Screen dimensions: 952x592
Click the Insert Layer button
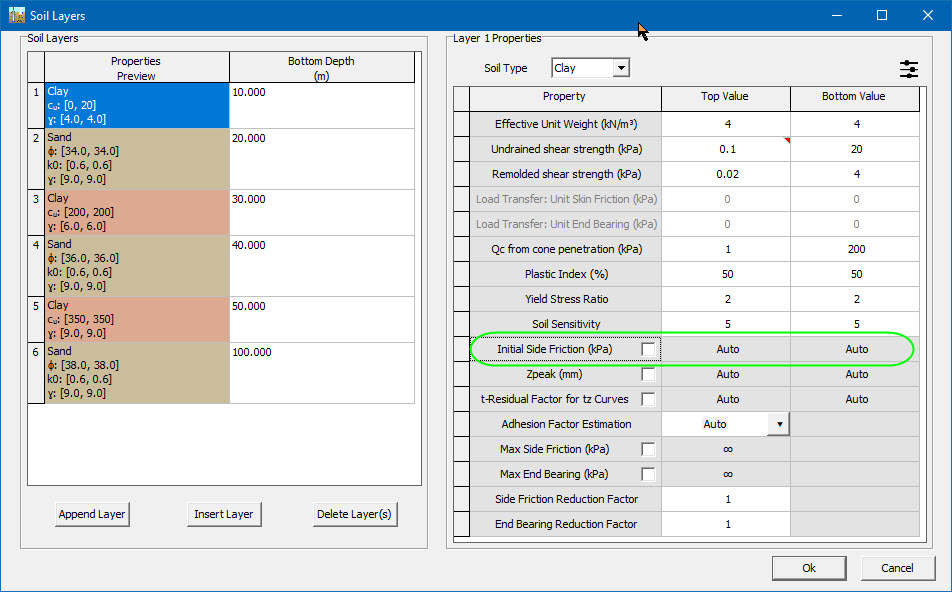(x=223, y=514)
